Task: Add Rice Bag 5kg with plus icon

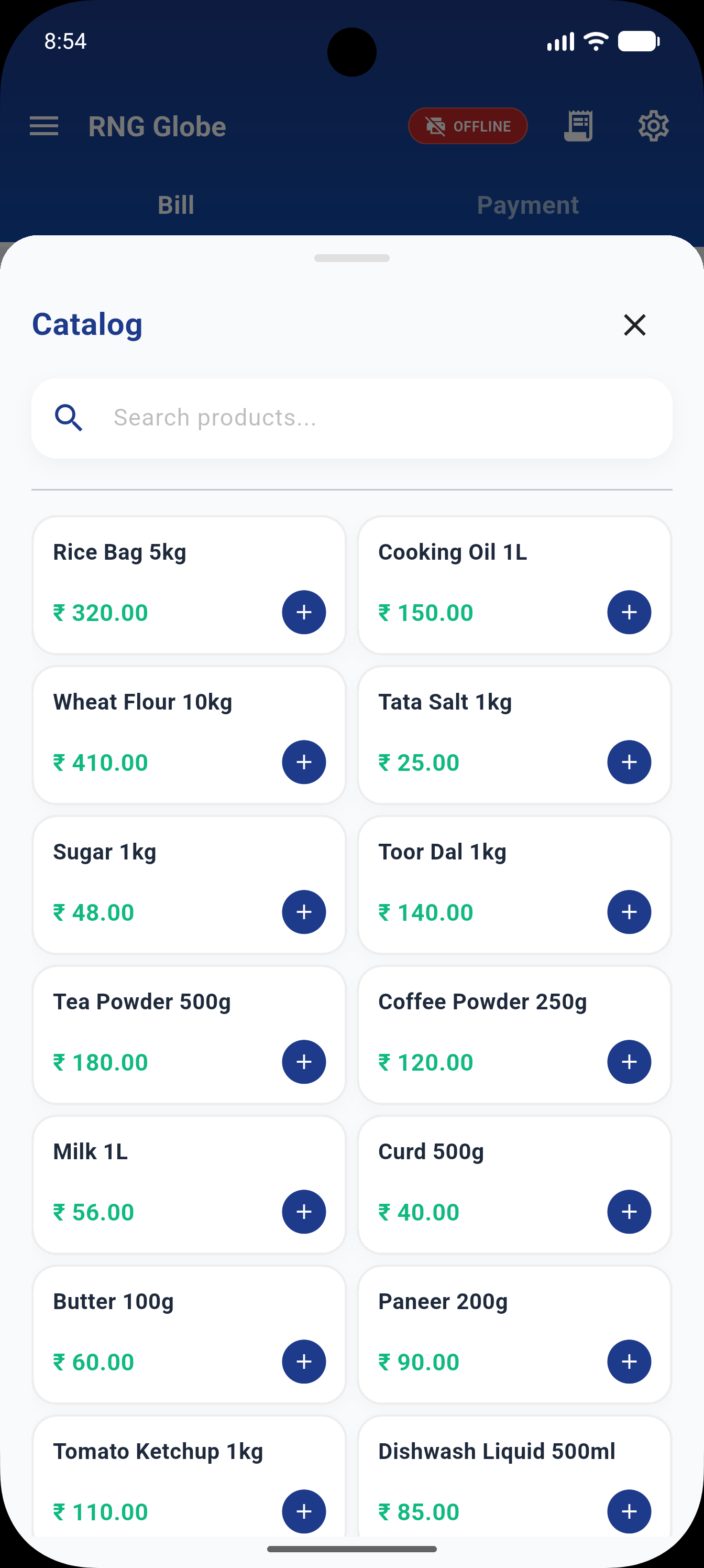Action: pos(304,612)
